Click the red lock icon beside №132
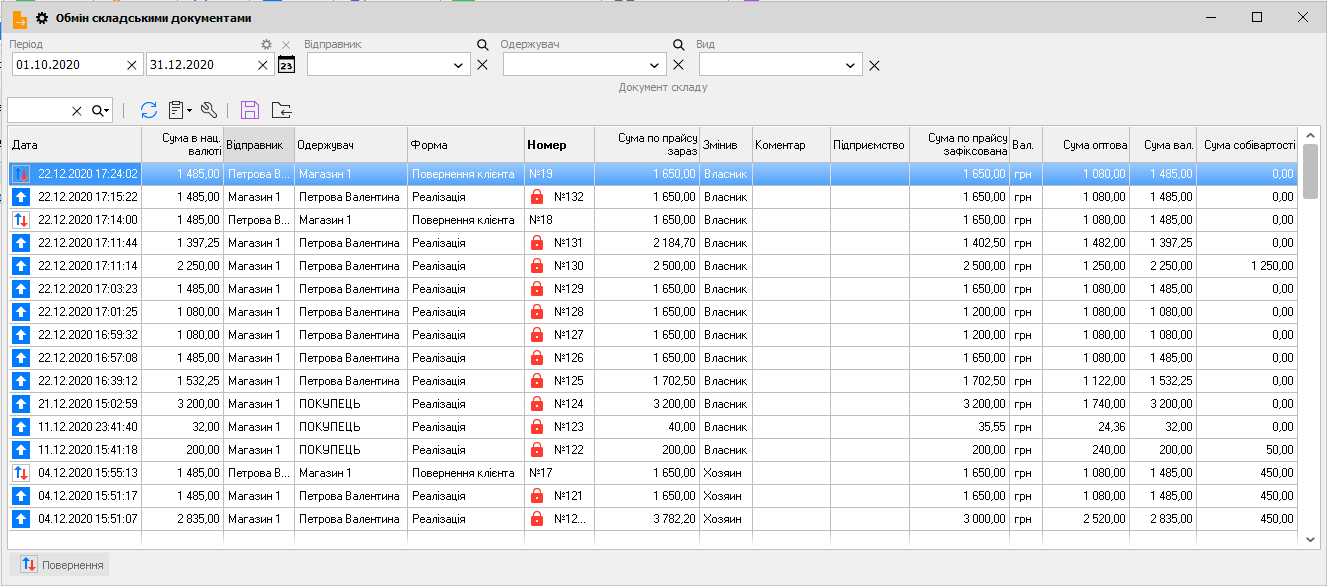This screenshot has height=586, width=1327. [x=537, y=197]
